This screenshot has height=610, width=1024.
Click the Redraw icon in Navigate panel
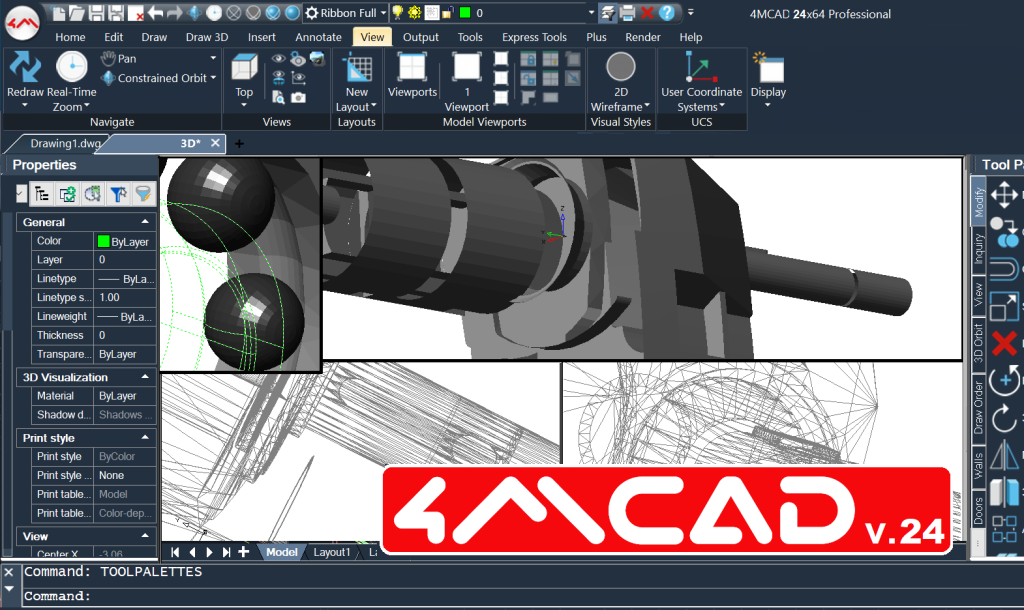click(x=25, y=68)
